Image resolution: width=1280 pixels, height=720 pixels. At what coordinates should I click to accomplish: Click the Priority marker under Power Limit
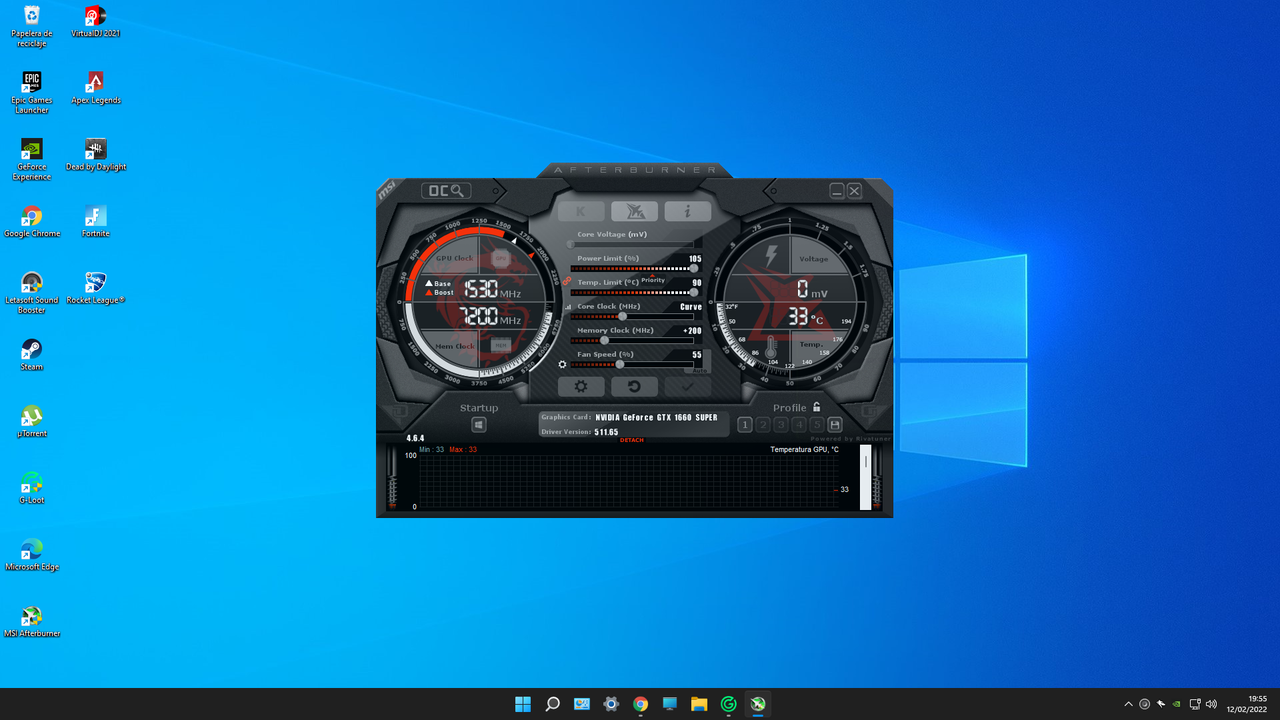(x=652, y=280)
